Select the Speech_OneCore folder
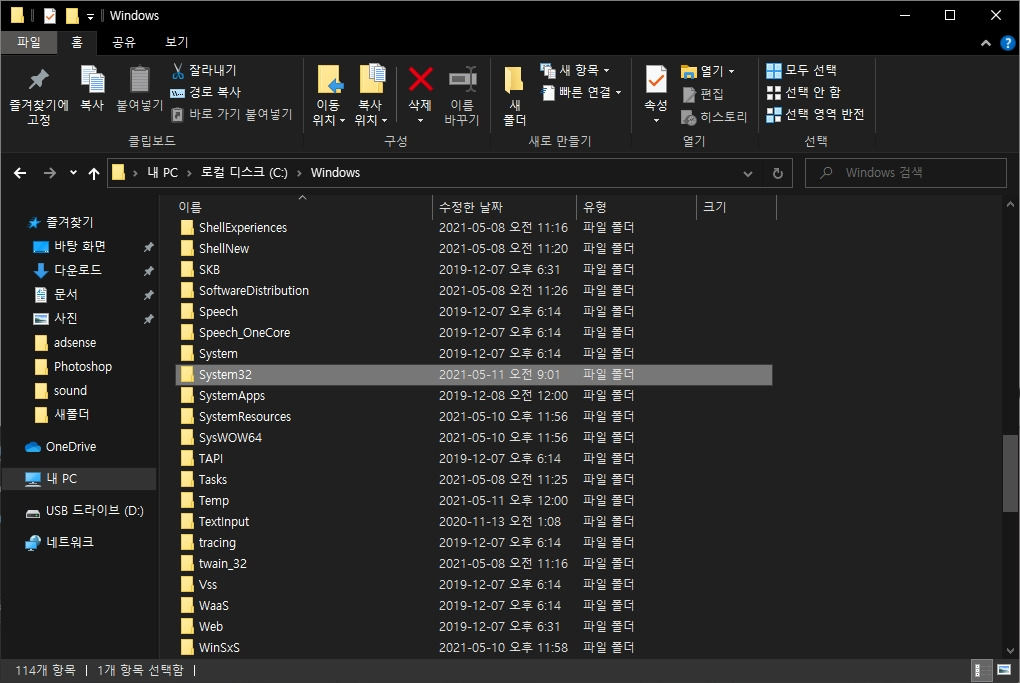This screenshot has height=683, width=1020. pyautogui.click(x=244, y=333)
